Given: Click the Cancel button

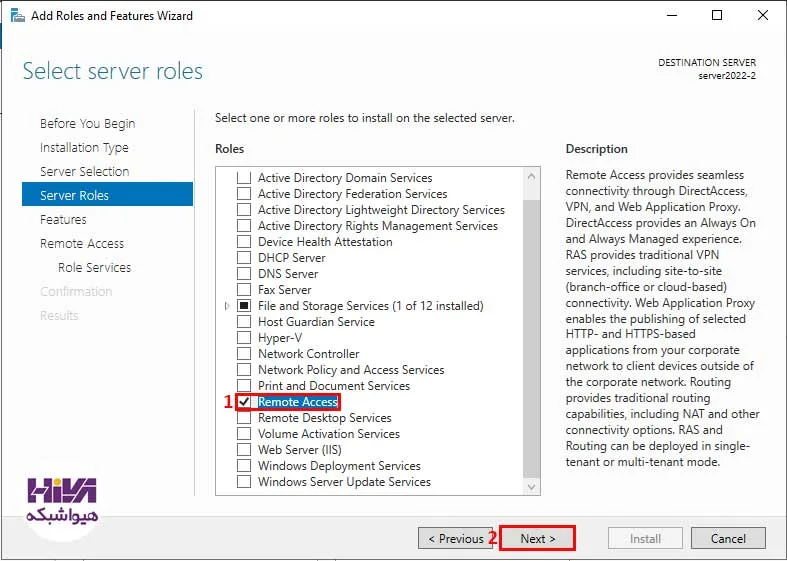Looking at the screenshot, I should click(x=728, y=538).
